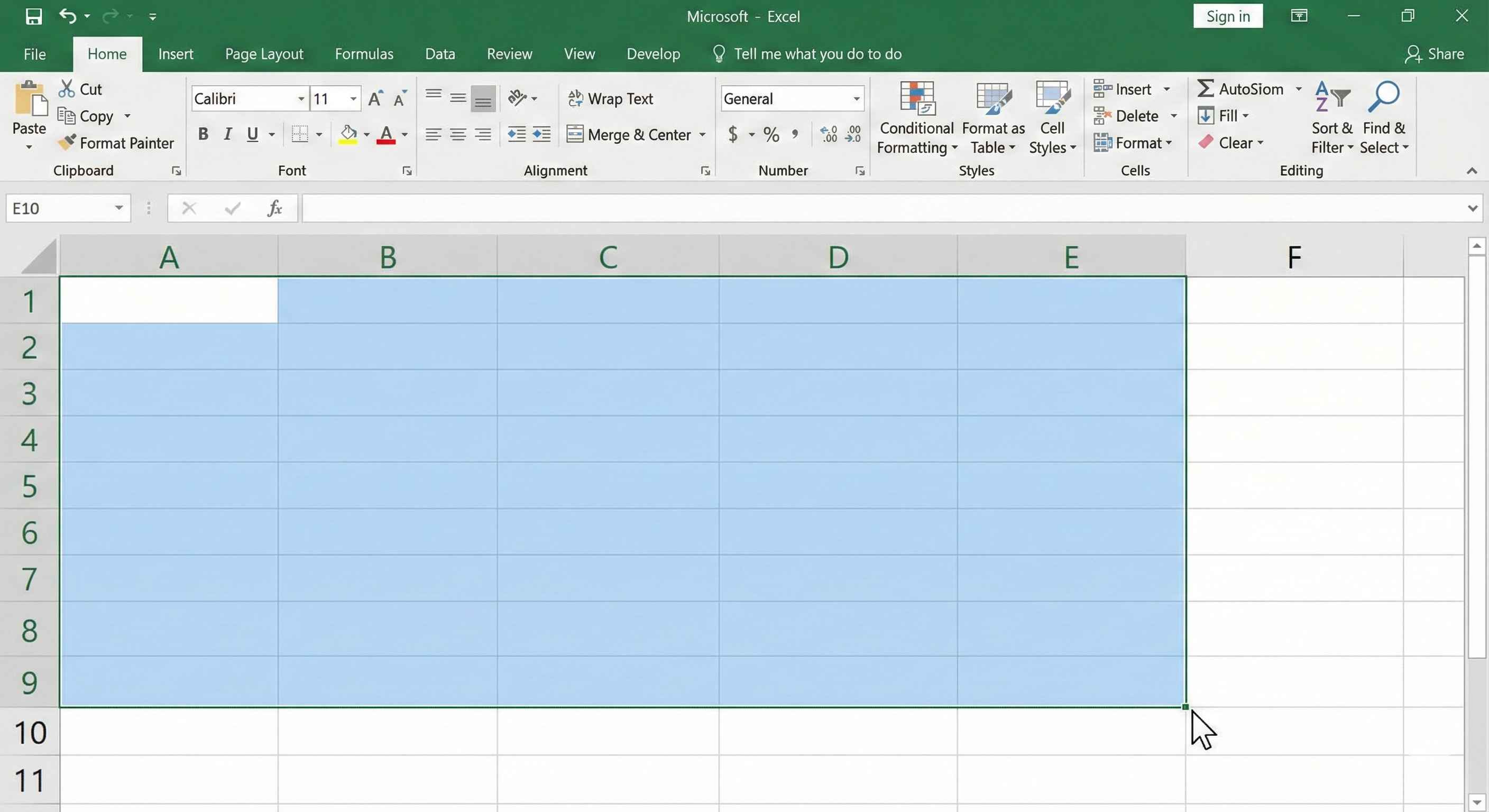Open the Page Layout tab
This screenshot has height=812, width=1489.
(263, 54)
